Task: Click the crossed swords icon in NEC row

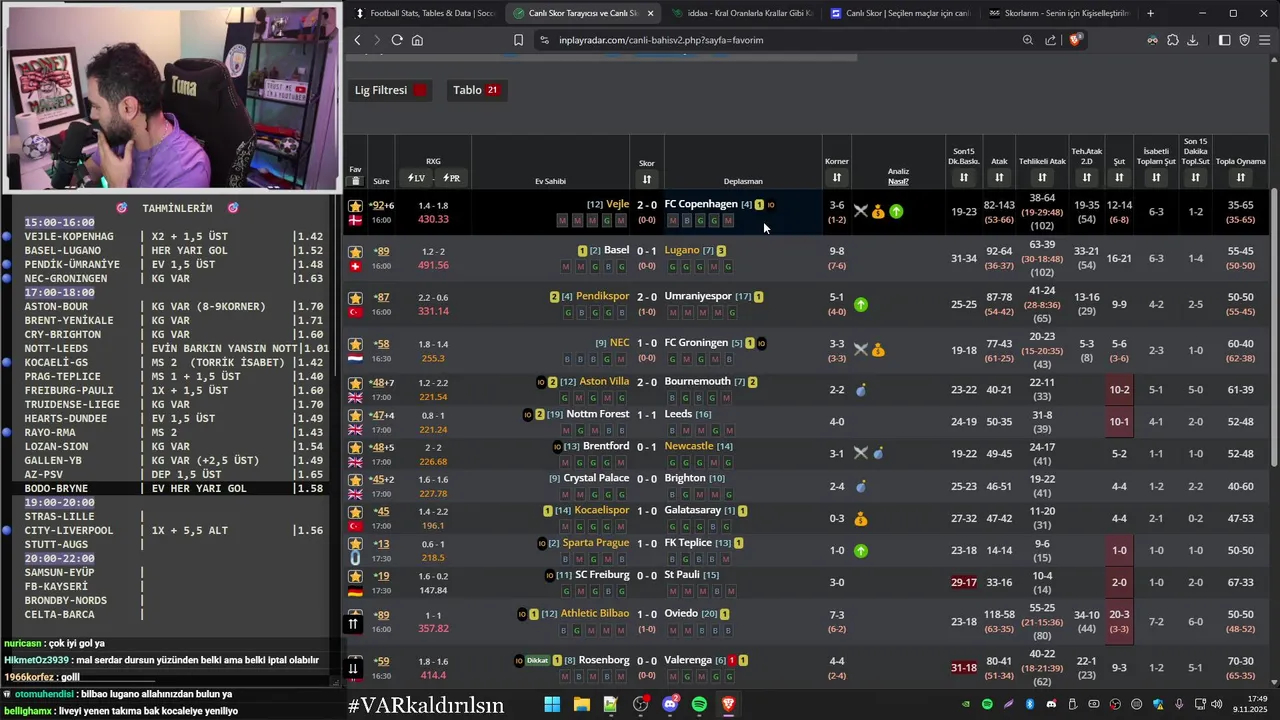Action: pyautogui.click(x=860, y=350)
